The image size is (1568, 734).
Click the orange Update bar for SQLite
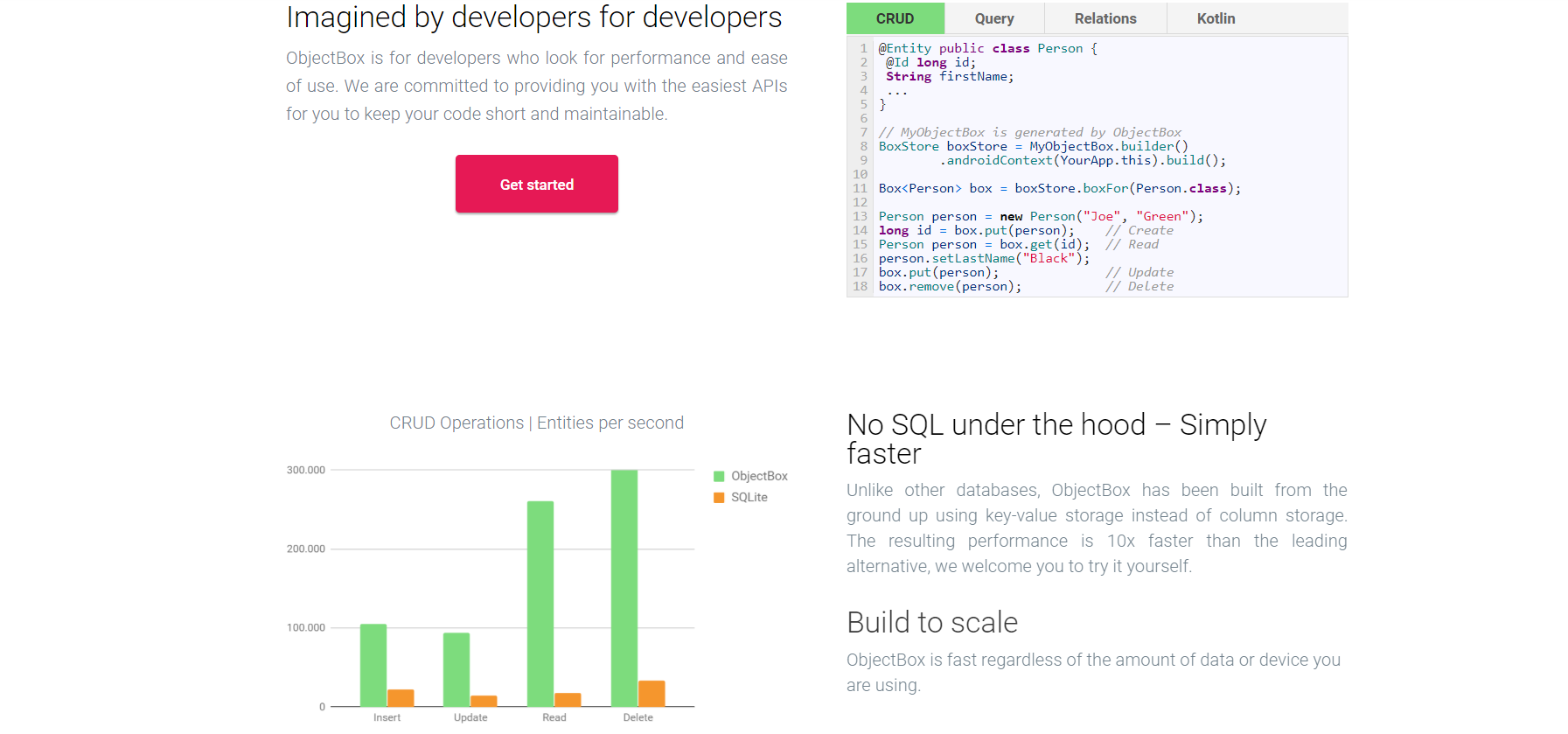click(484, 701)
